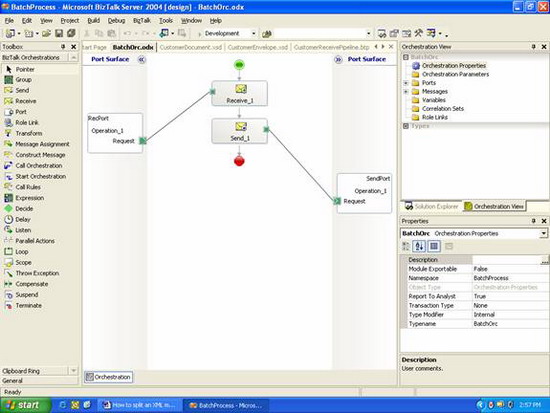
Task: Open the Properties object selector dropdown
Action: (543, 233)
